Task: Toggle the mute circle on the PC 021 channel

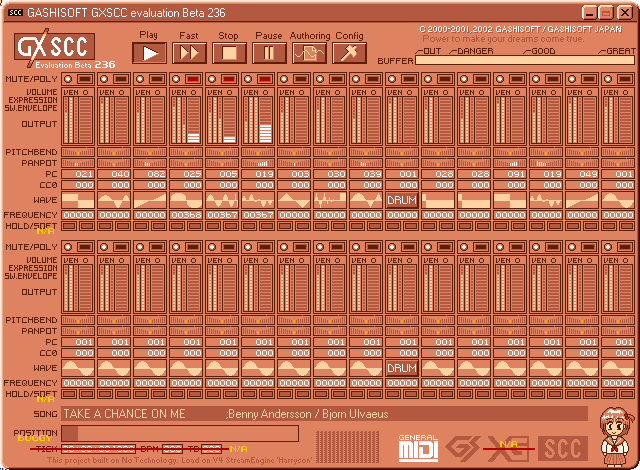Action: pos(68,79)
